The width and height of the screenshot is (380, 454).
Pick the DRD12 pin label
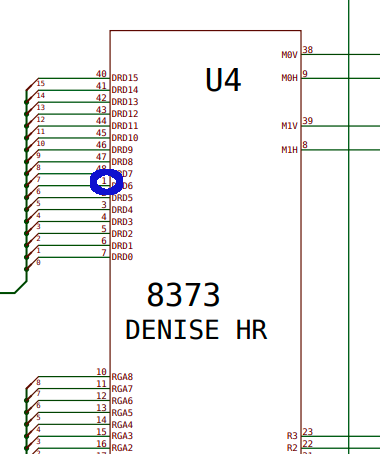pyautogui.click(x=125, y=114)
